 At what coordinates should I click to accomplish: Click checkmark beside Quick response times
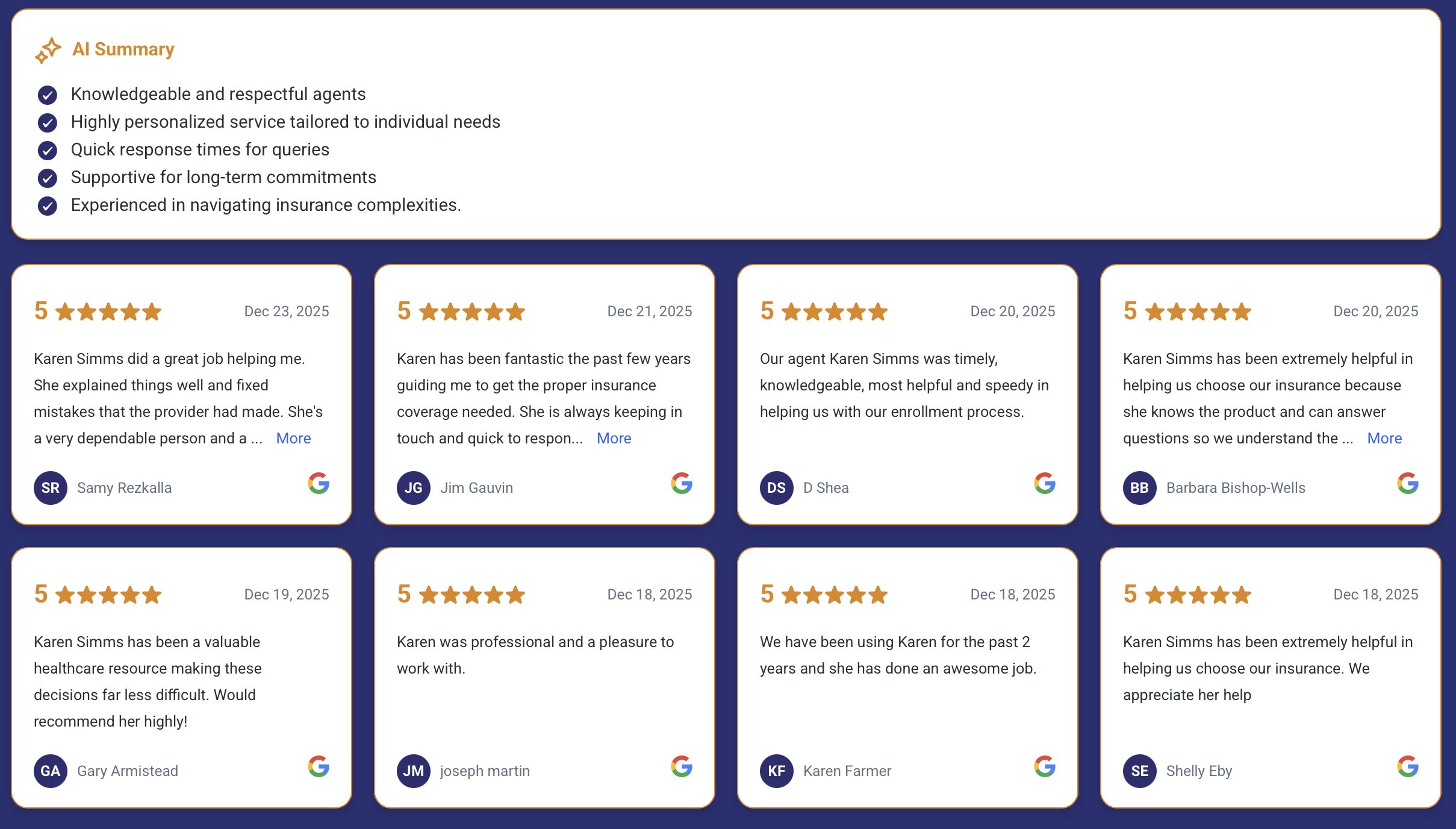click(x=48, y=150)
